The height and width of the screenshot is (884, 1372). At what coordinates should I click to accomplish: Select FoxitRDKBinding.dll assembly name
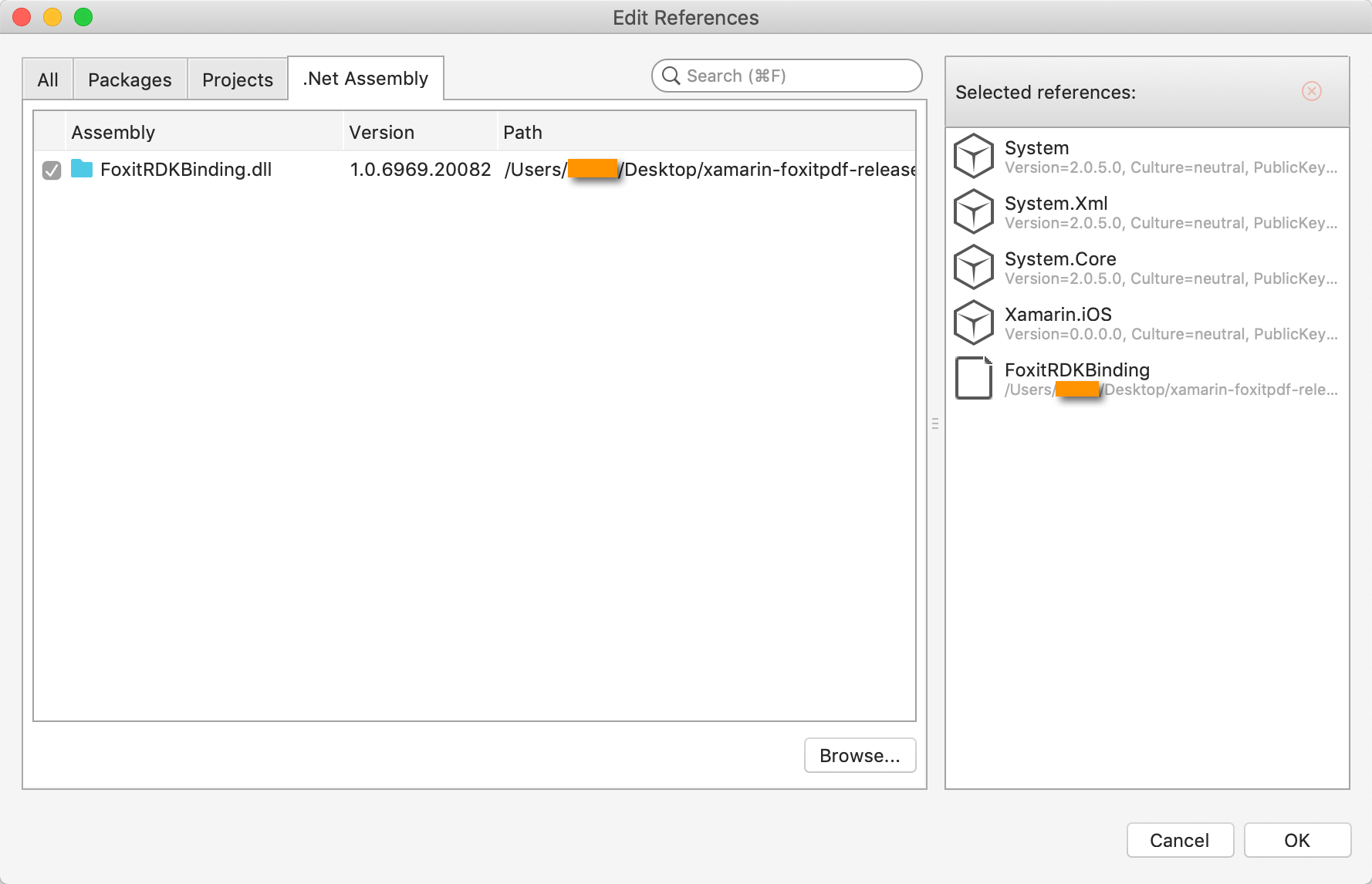186,169
